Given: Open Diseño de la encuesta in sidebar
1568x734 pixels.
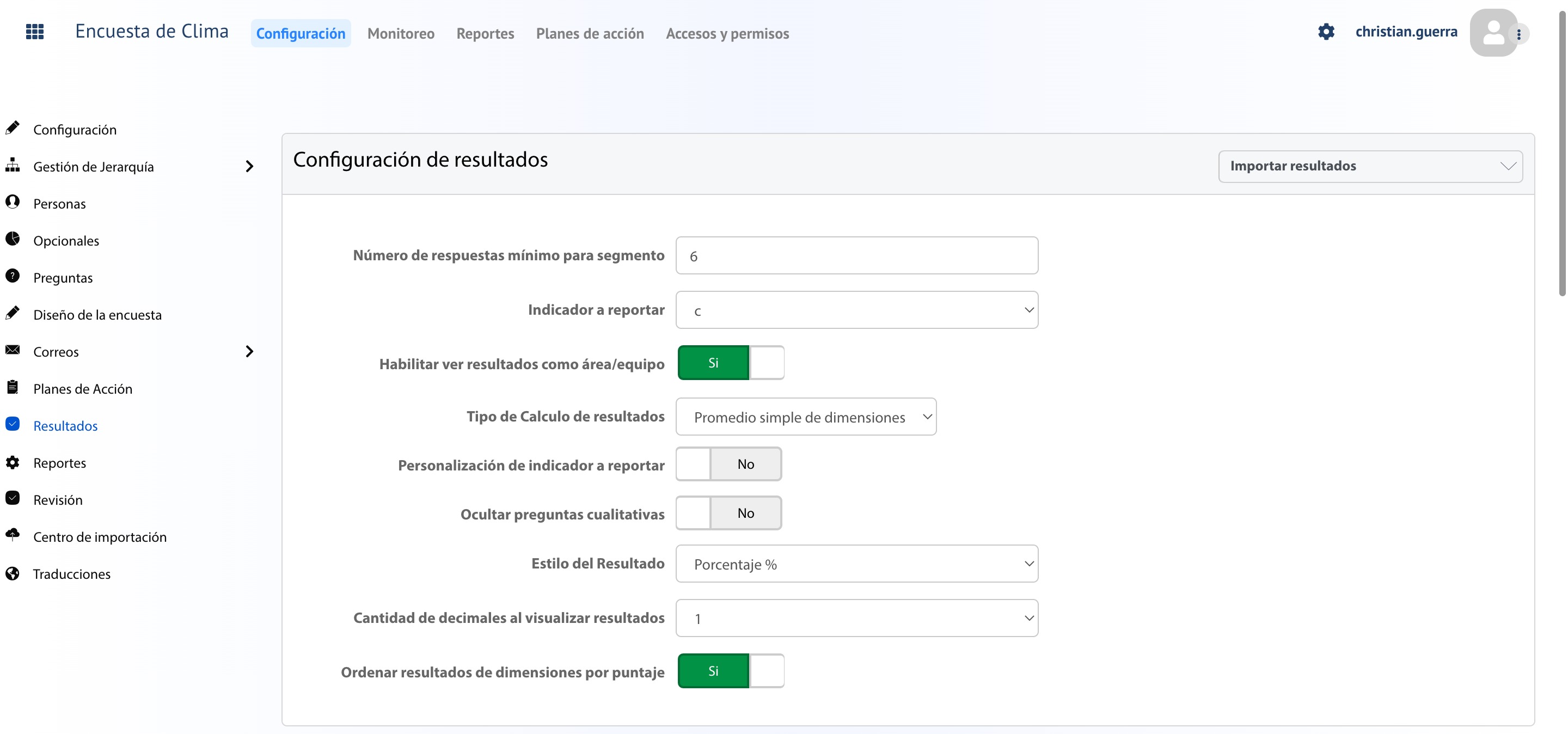Looking at the screenshot, I should coord(97,315).
